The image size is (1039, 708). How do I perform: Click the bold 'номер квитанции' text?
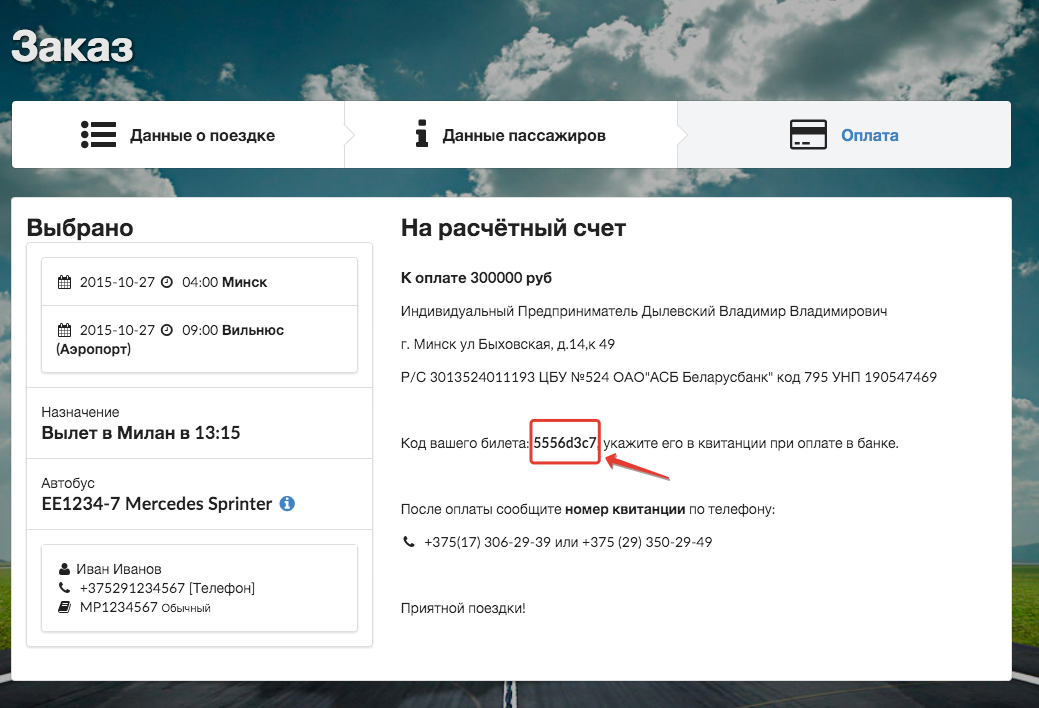coord(625,509)
